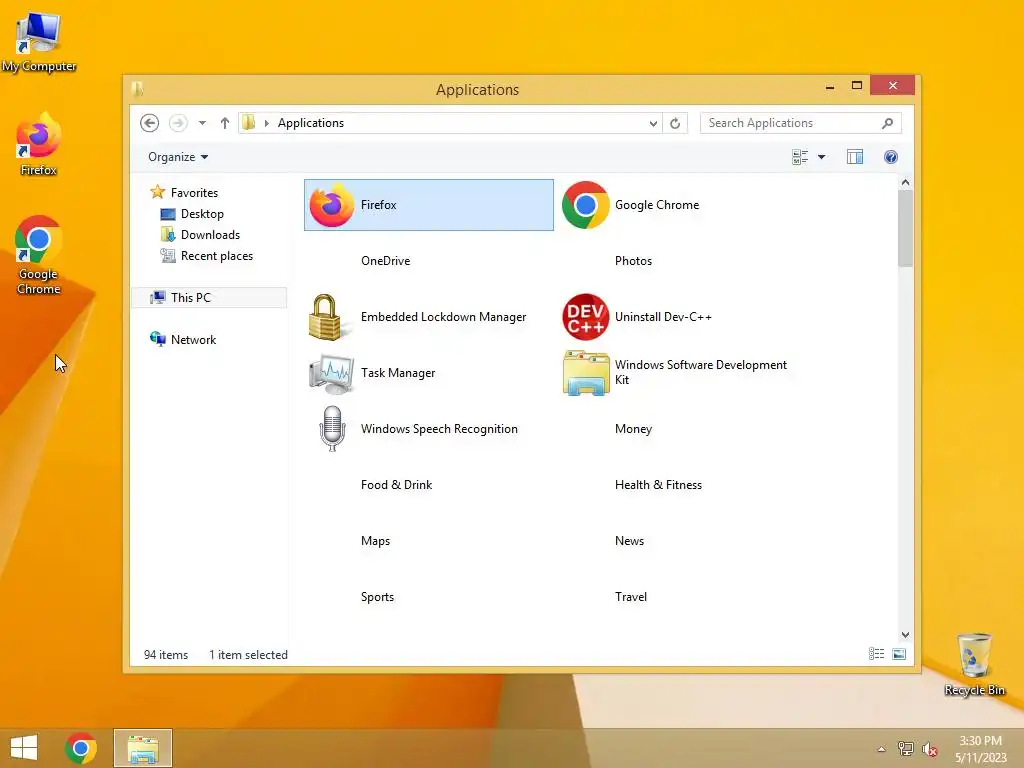Show hidden tray icons arrow
The image size is (1024, 768).
click(882, 749)
